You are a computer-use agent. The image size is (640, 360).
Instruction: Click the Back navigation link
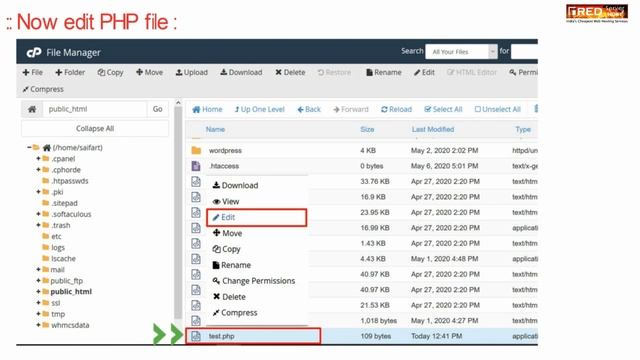pyautogui.click(x=309, y=109)
